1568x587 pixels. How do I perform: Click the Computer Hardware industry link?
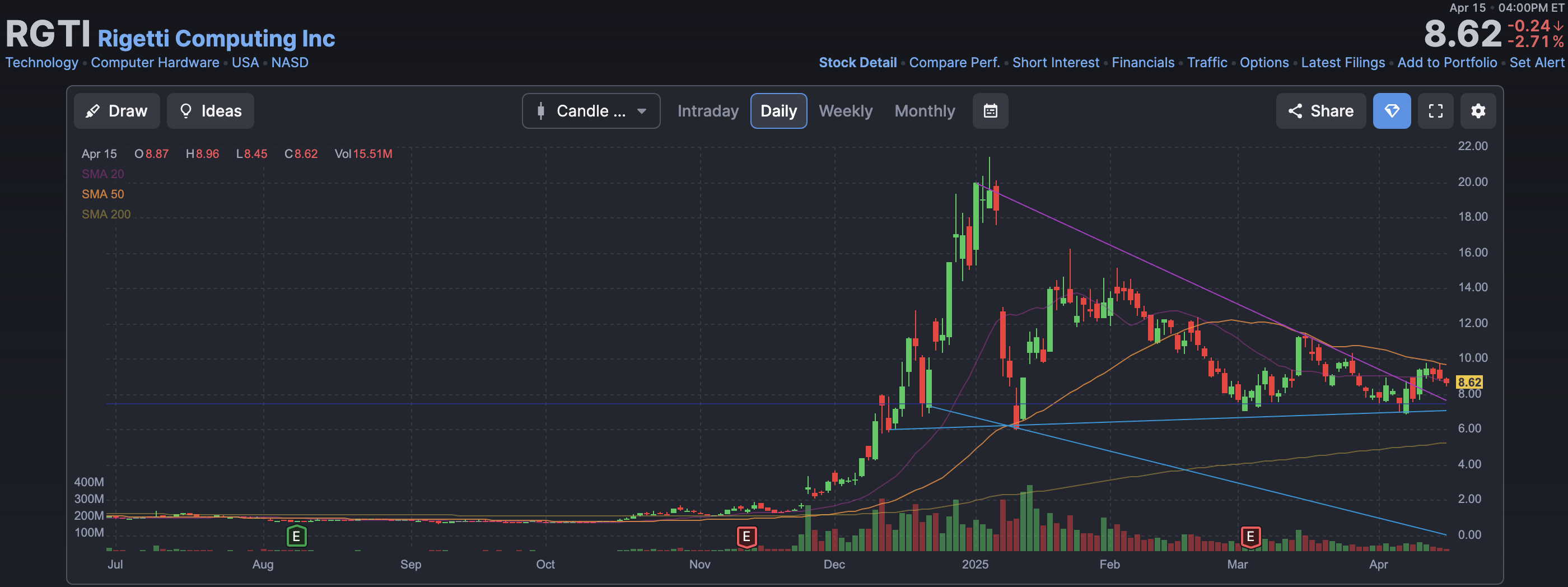155,63
